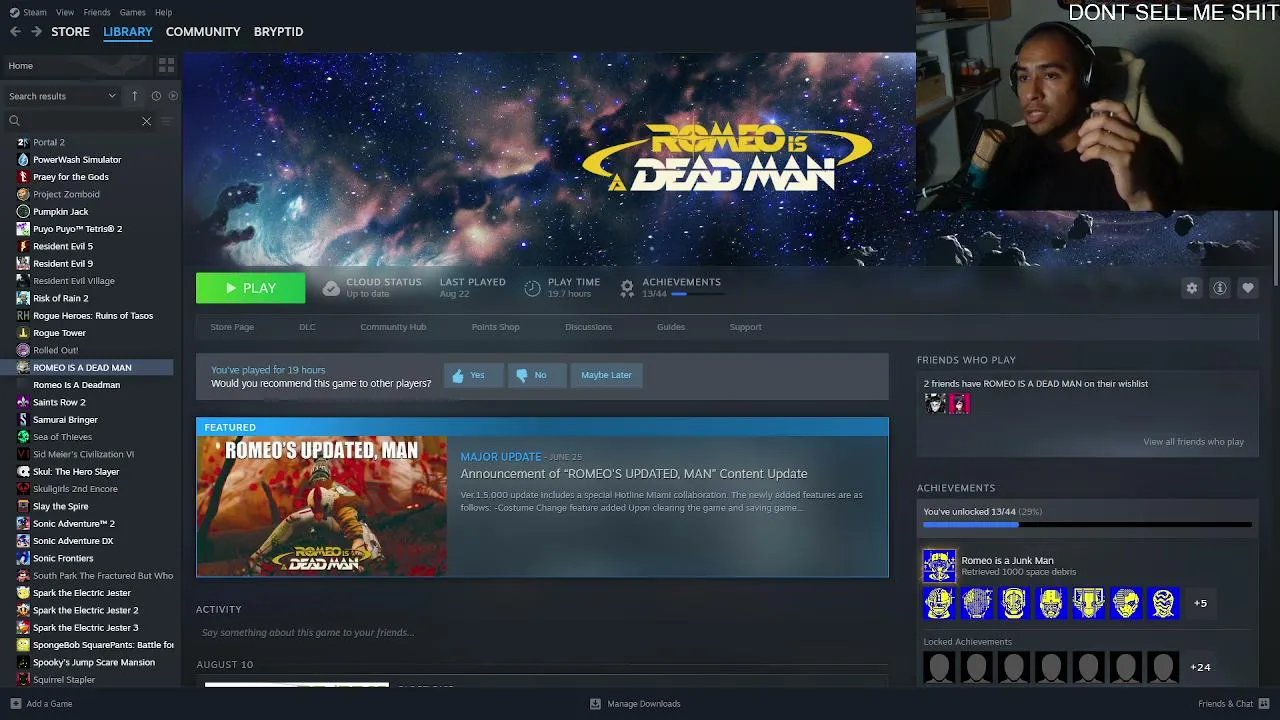The width and height of the screenshot is (1280, 720).
Task: Click the play time clock icon
Action: pyautogui.click(x=532, y=288)
